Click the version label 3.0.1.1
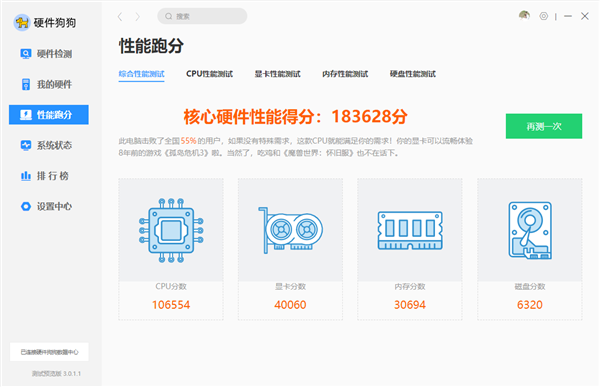The image size is (600, 387). pos(57,374)
